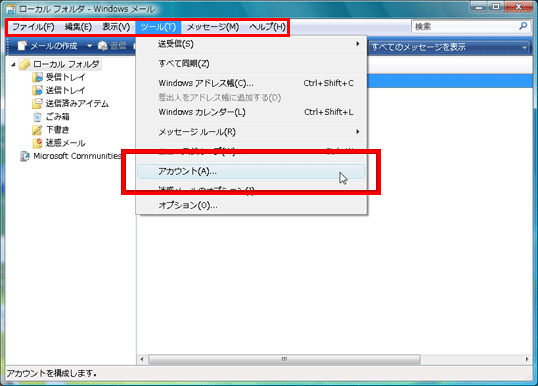Click the new mail icon in the toolbar
Viewport: 538px width, 386px height.
(22, 46)
